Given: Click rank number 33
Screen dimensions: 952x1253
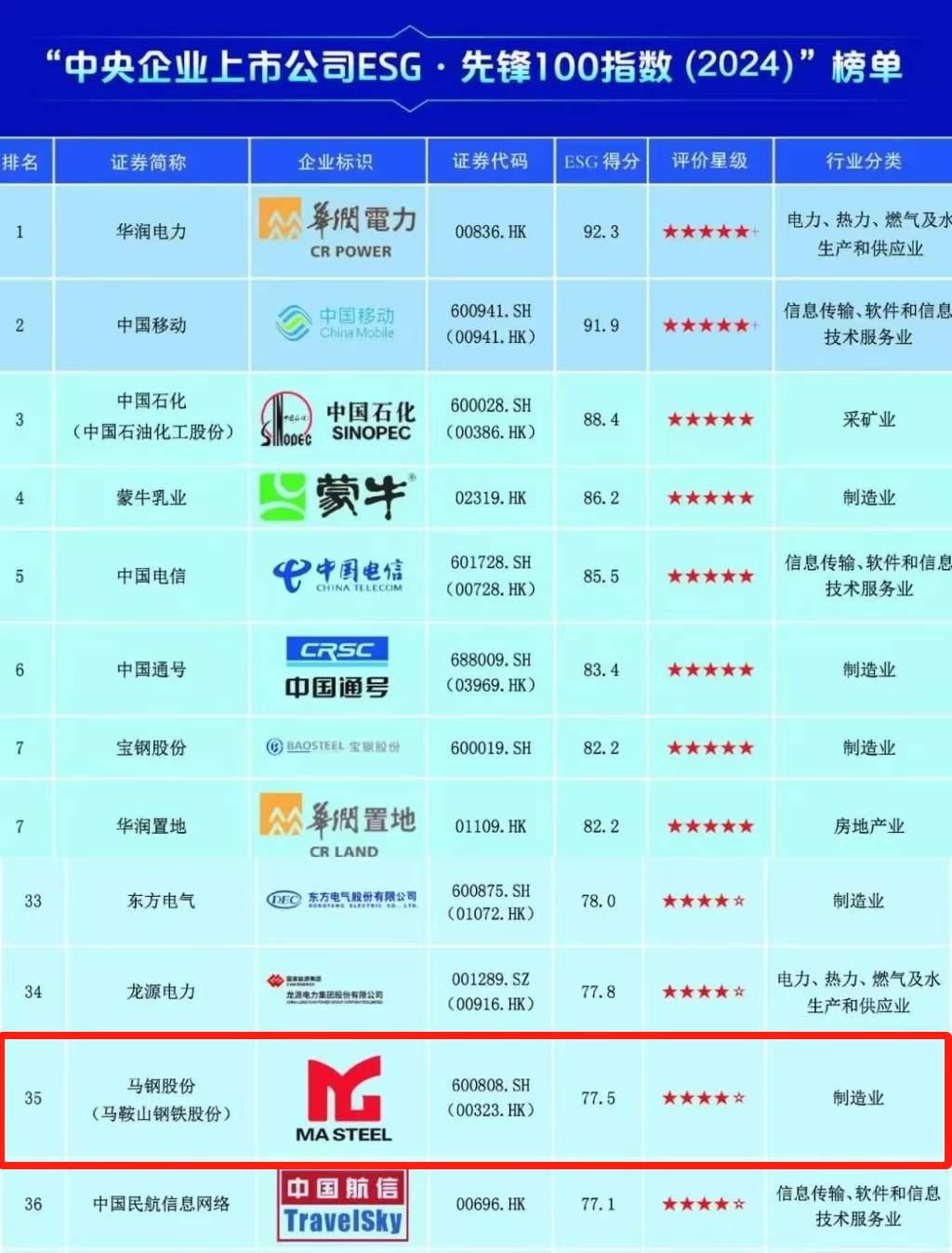Looking at the screenshot, I should coord(33,901).
